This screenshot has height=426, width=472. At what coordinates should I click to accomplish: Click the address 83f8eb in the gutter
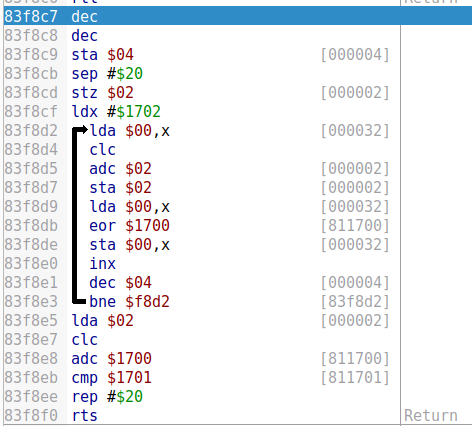point(31,377)
